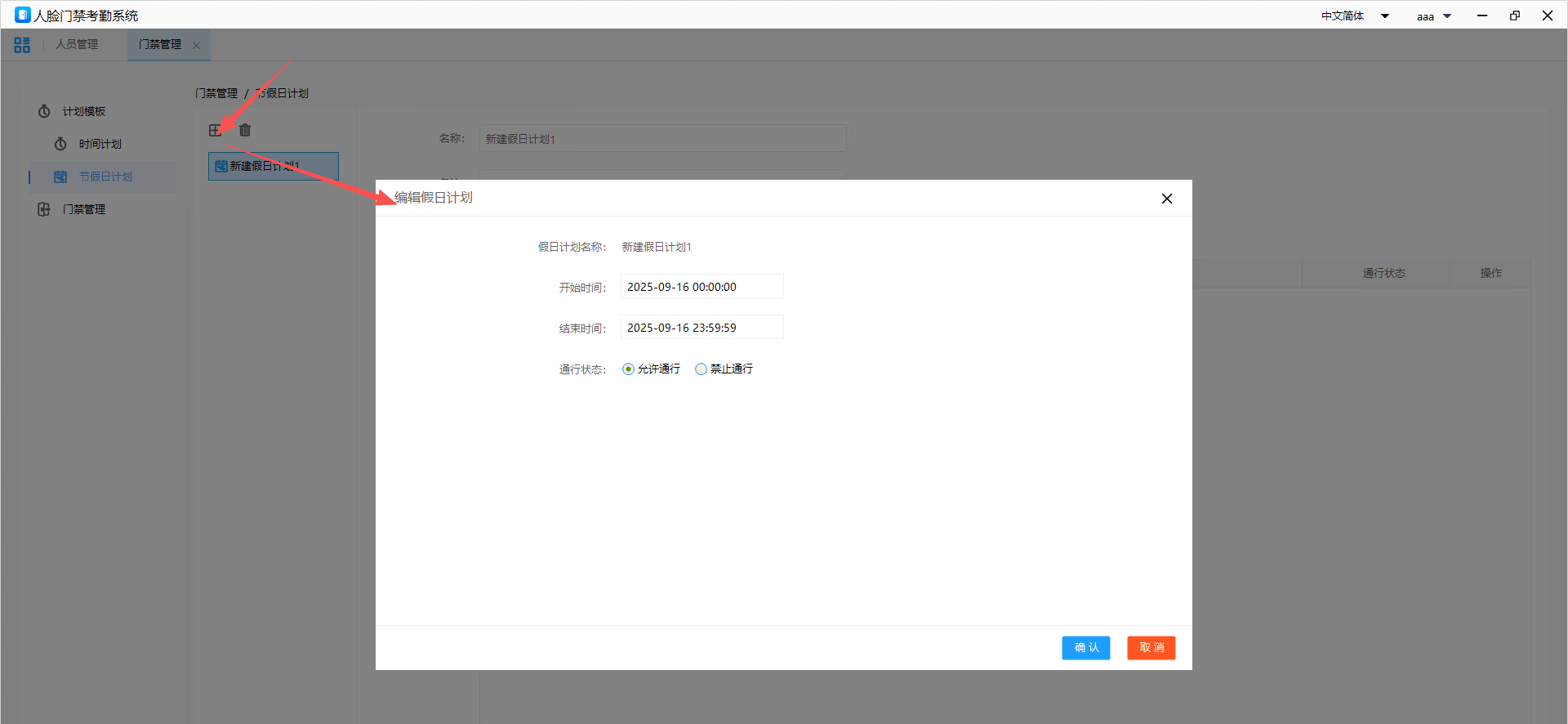Click the 开始时间 date field
1568x724 pixels.
[x=702, y=287]
